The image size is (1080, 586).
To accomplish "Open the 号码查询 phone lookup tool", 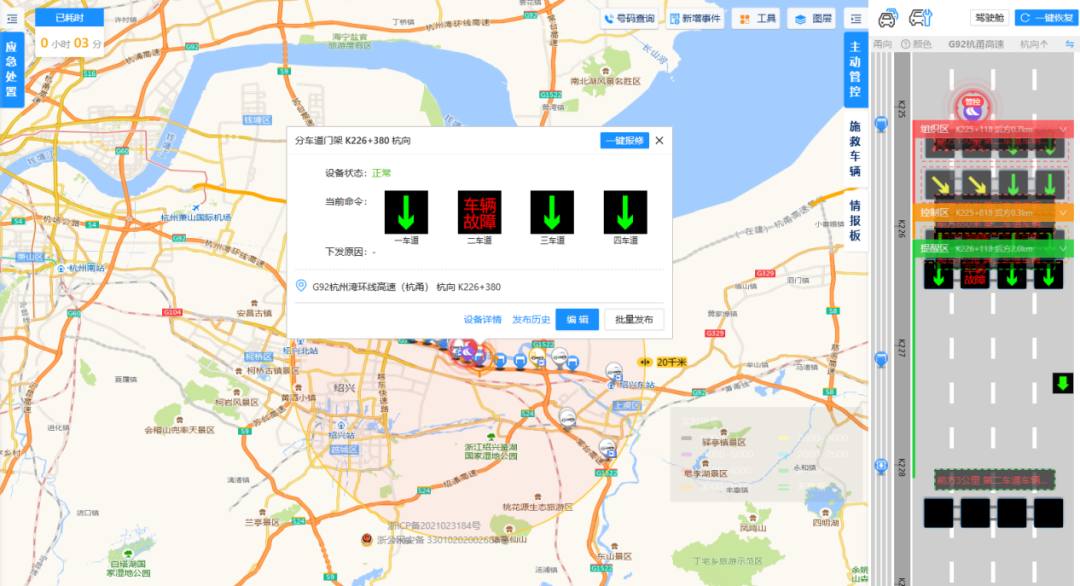I will pyautogui.click(x=629, y=19).
